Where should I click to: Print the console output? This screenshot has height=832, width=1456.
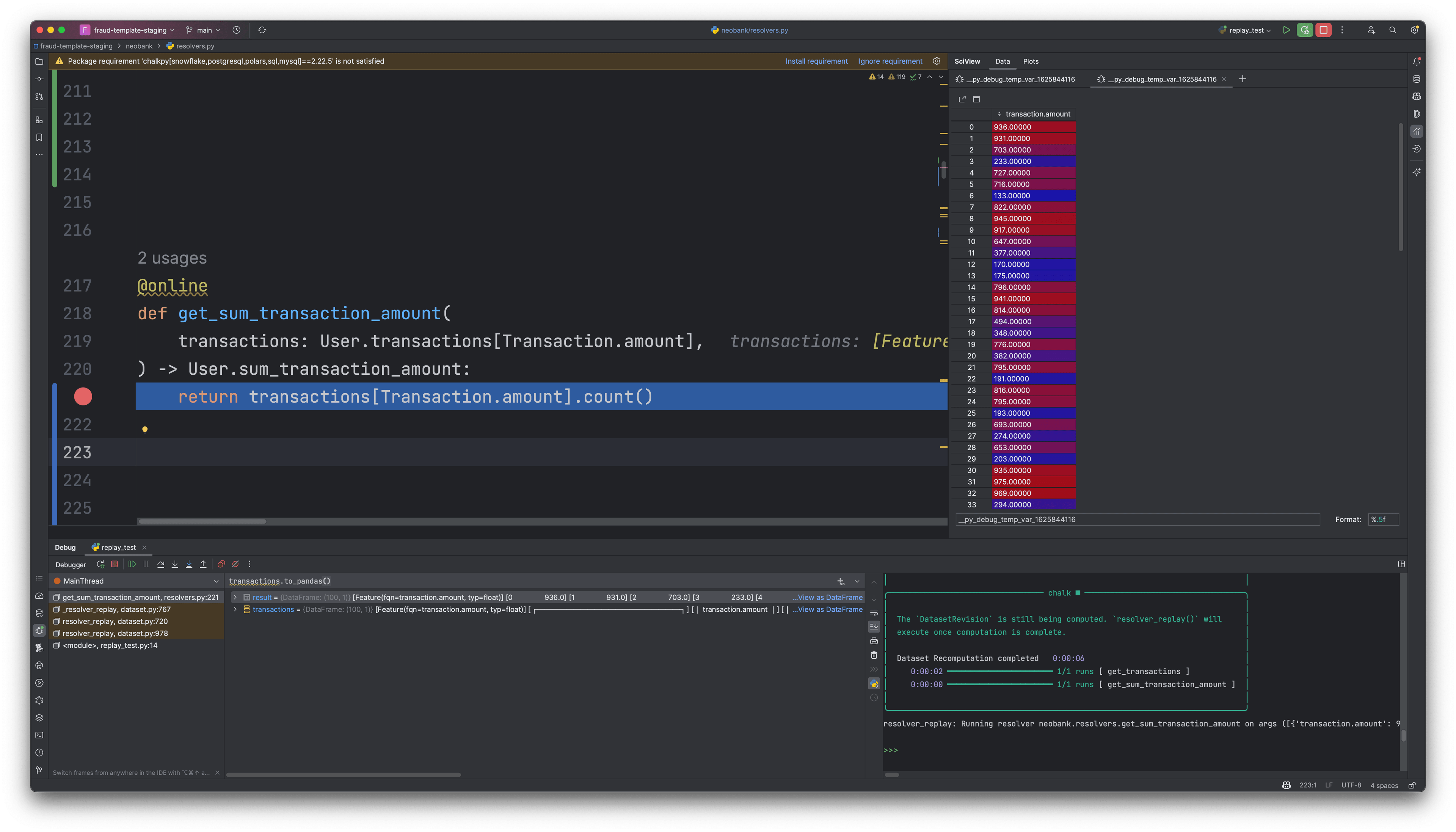click(874, 640)
